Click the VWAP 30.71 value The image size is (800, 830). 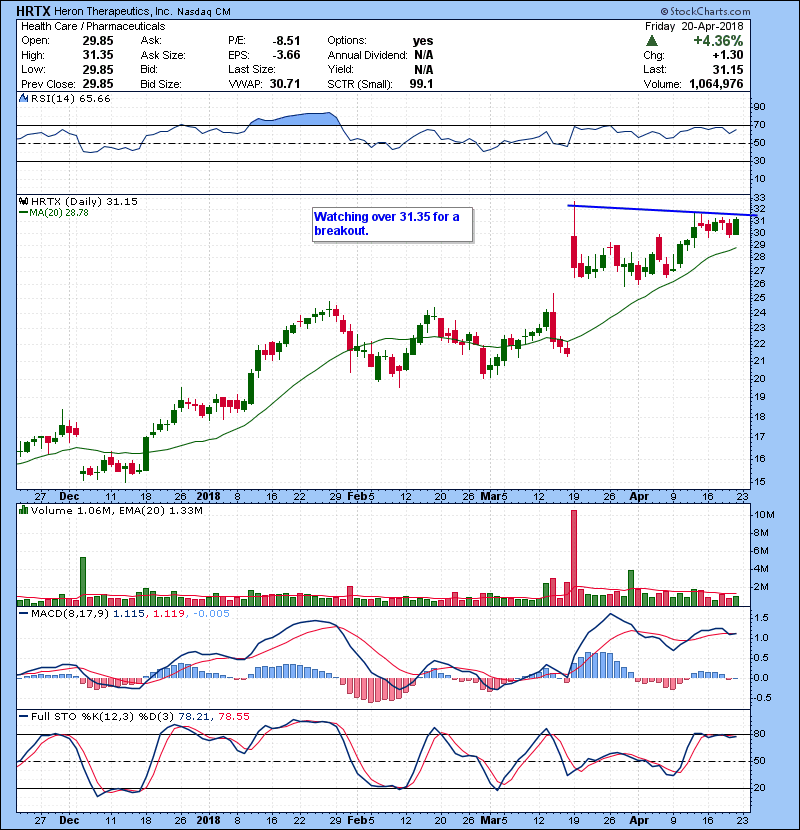tap(285, 84)
